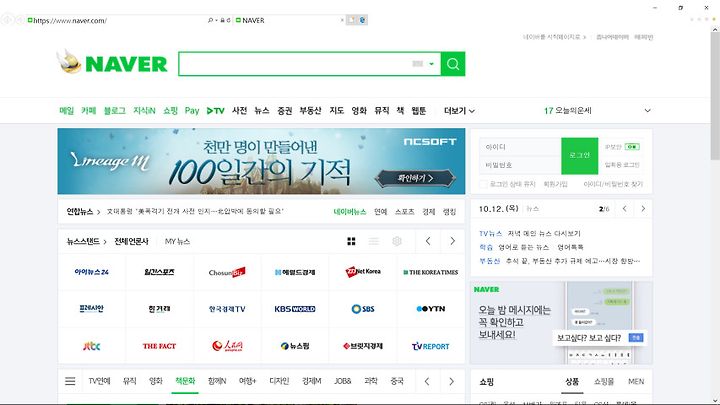The height and width of the screenshot is (405, 720).
Task: Go to previous newsstand page arrow
Action: 428,241
